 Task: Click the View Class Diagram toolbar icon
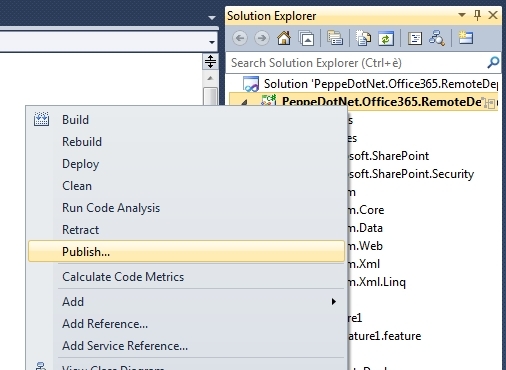click(x=437, y=38)
